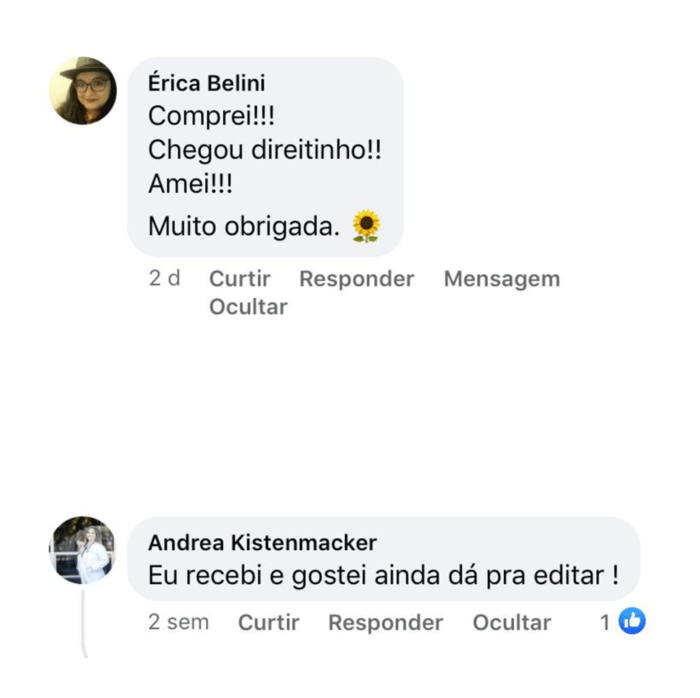Select the 'Chegou direitinho!!' line in the comment
This screenshot has height=698, width=700.
[x=265, y=150]
